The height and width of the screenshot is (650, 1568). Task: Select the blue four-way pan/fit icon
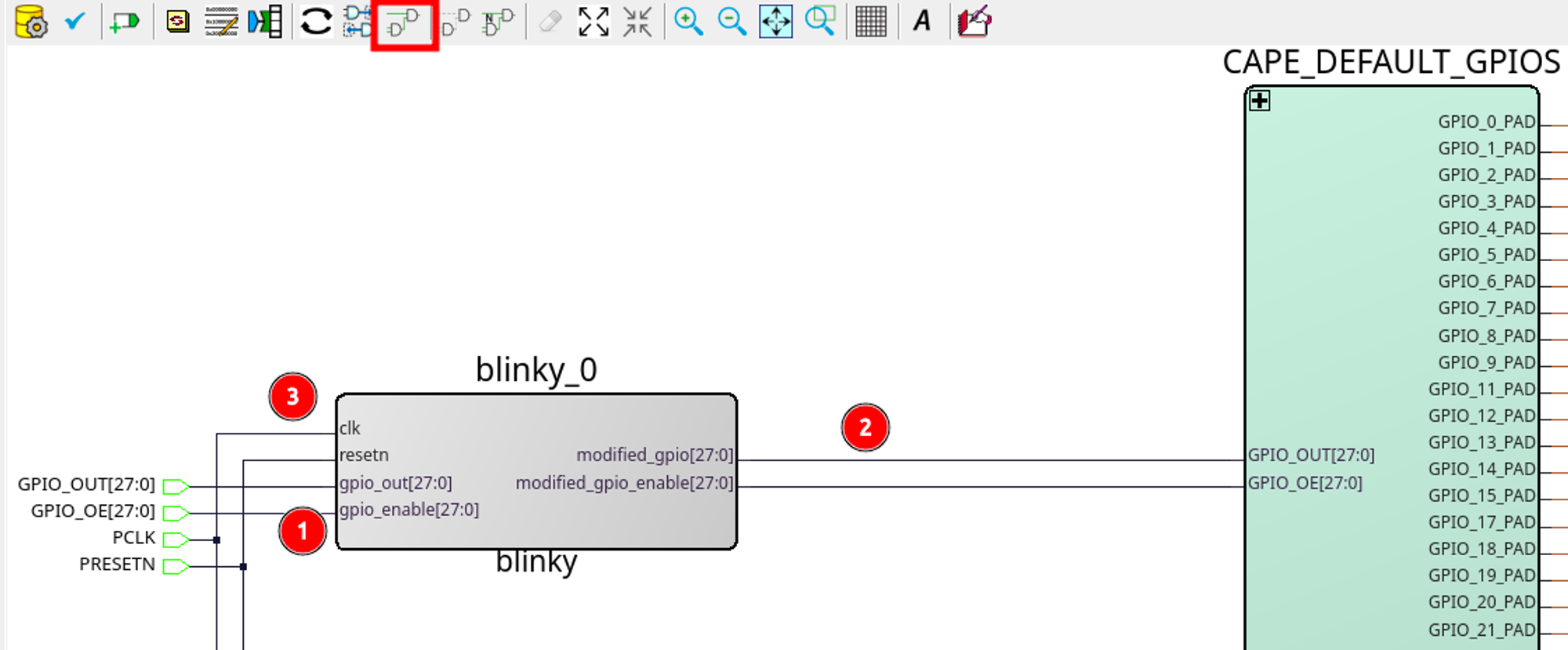coord(775,21)
